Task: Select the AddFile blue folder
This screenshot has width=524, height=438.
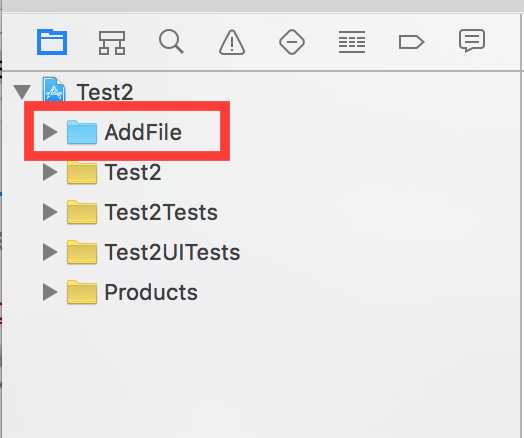Action: point(124,132)
